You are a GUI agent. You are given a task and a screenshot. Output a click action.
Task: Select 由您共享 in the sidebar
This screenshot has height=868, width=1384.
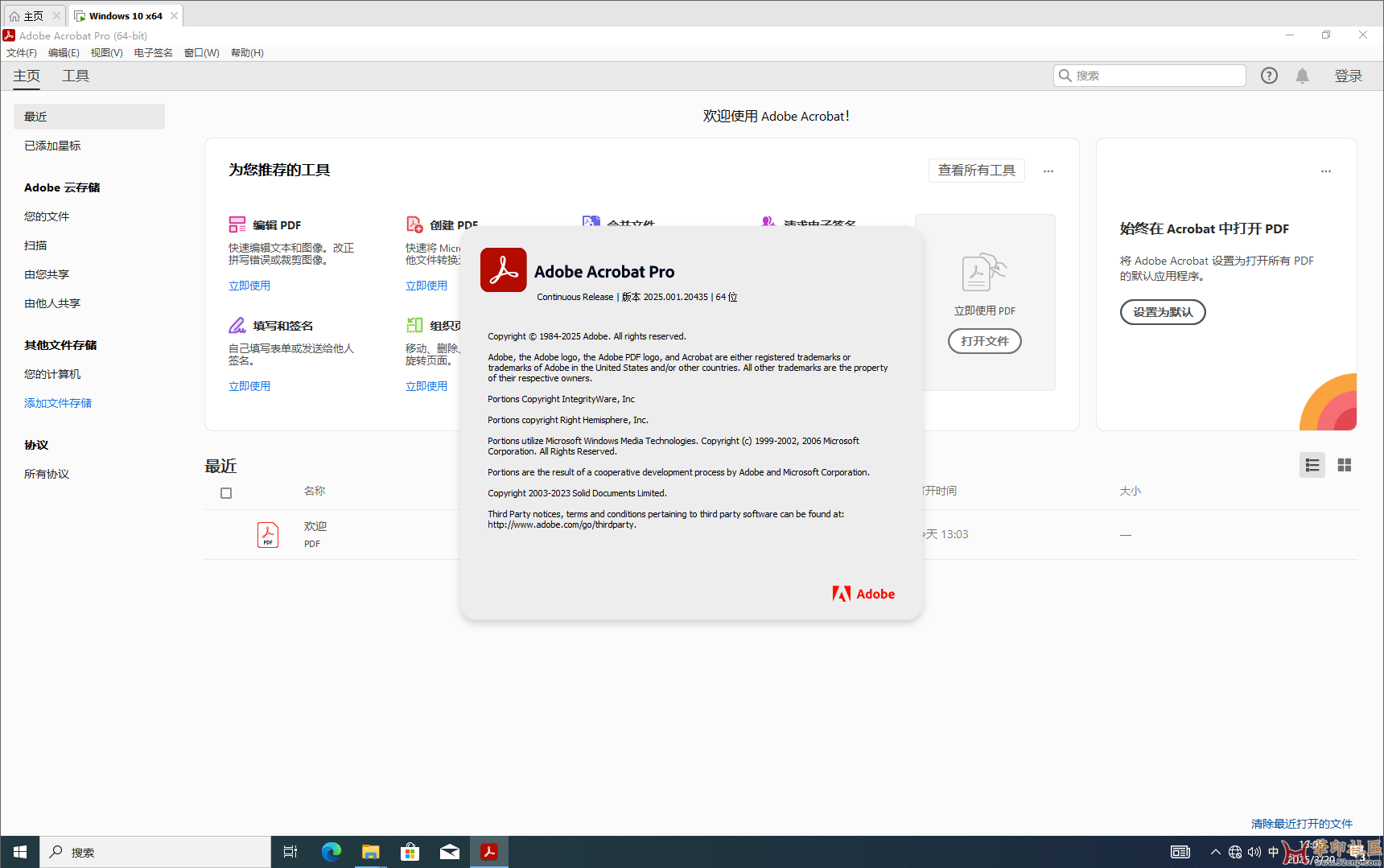pos(47,274)
